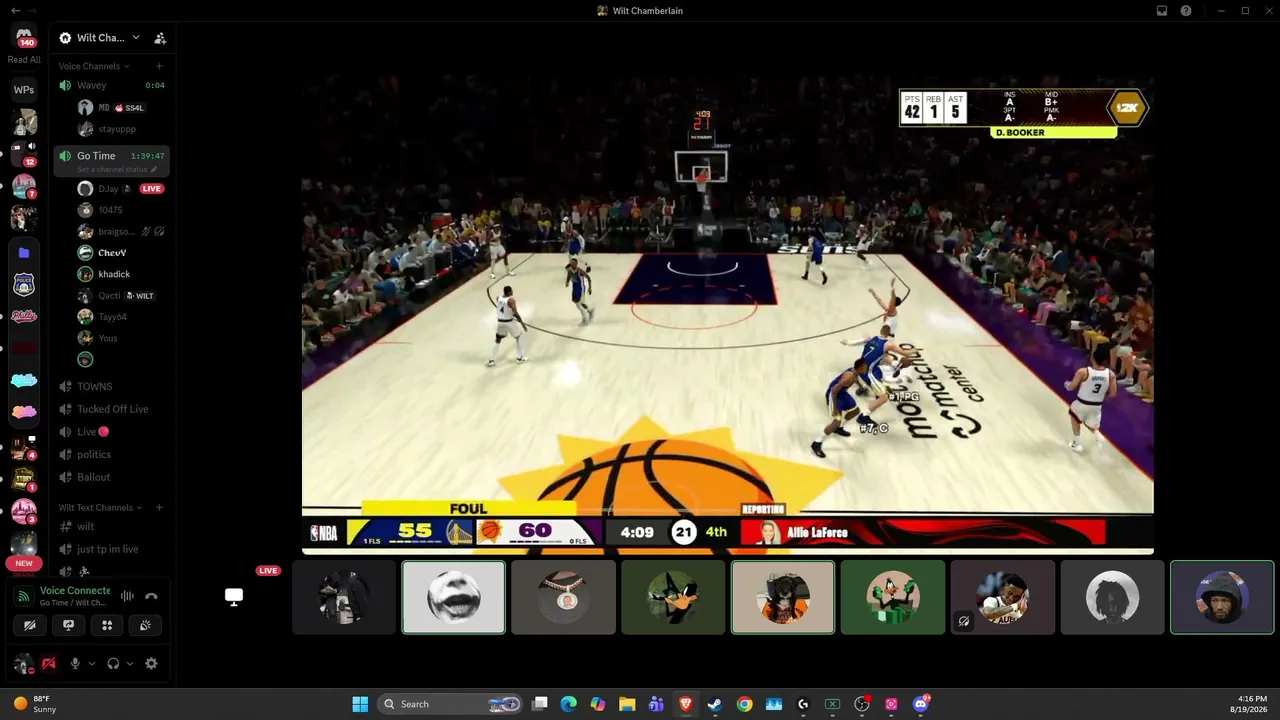Jump to NEW unread servers pill
The width and height of the screenshot is (1280, 720).
pyautogui.click(x=24, y=563)
